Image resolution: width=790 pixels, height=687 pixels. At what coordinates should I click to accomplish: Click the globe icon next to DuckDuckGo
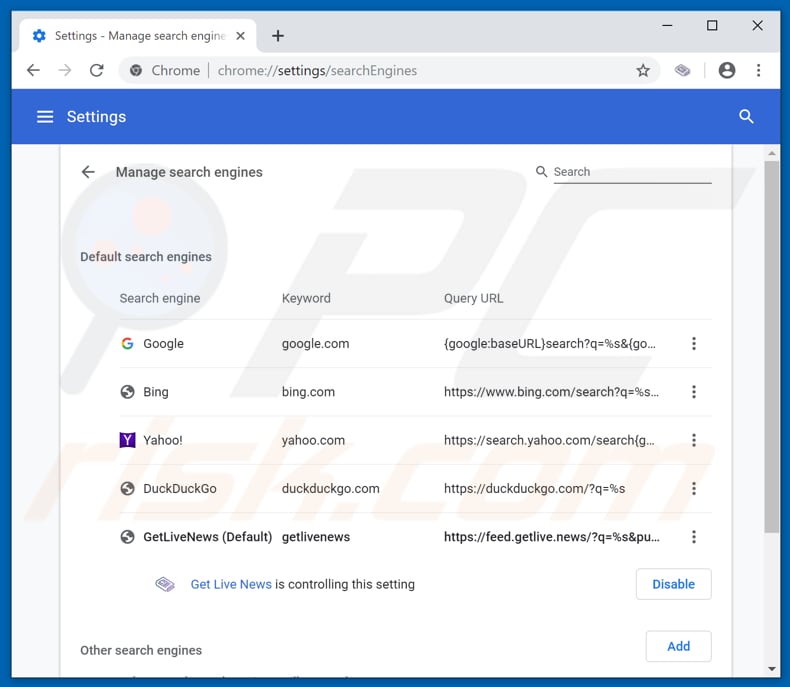(x=127, y=489)
